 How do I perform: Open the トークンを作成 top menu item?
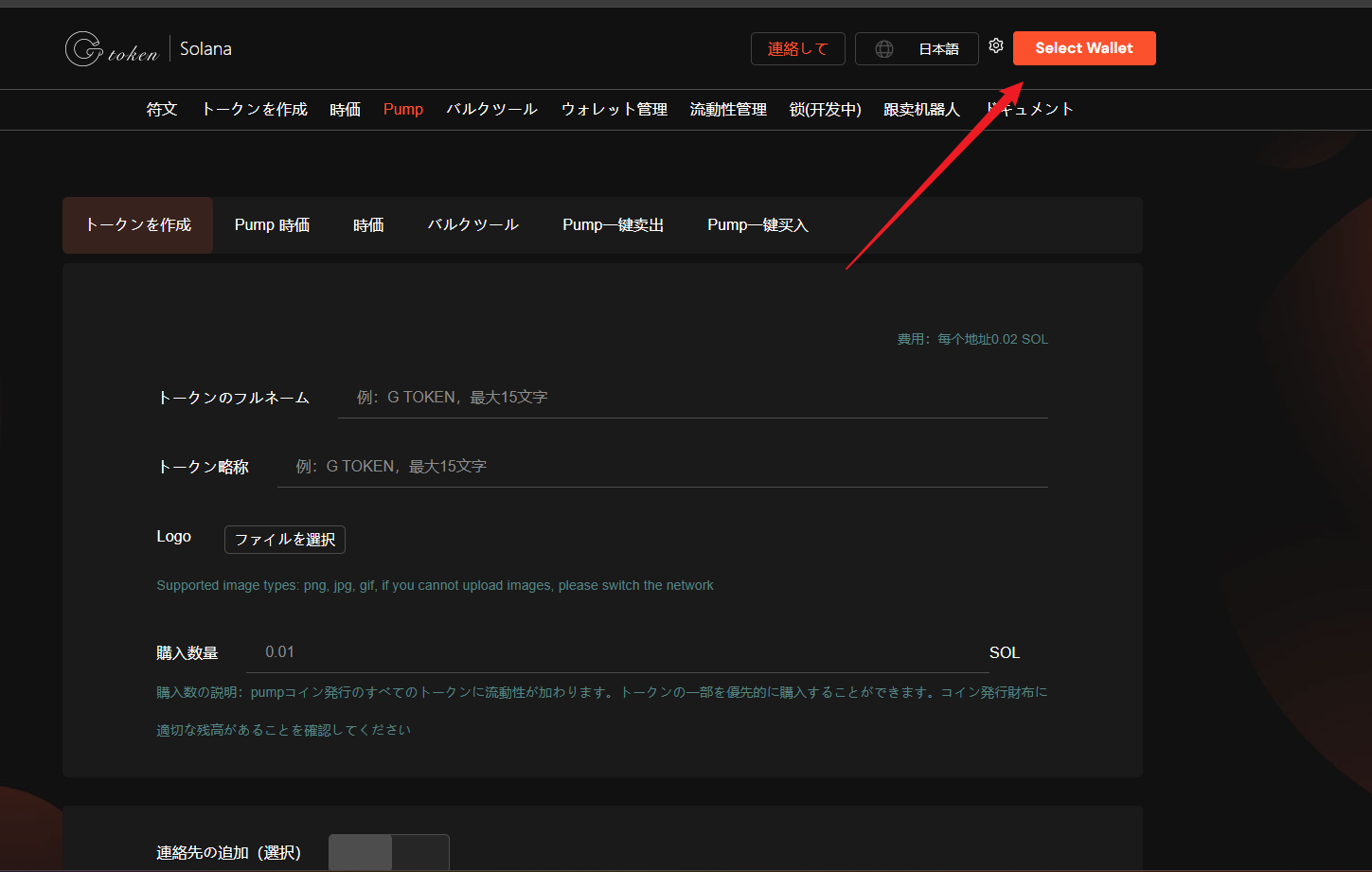(254, 109)
